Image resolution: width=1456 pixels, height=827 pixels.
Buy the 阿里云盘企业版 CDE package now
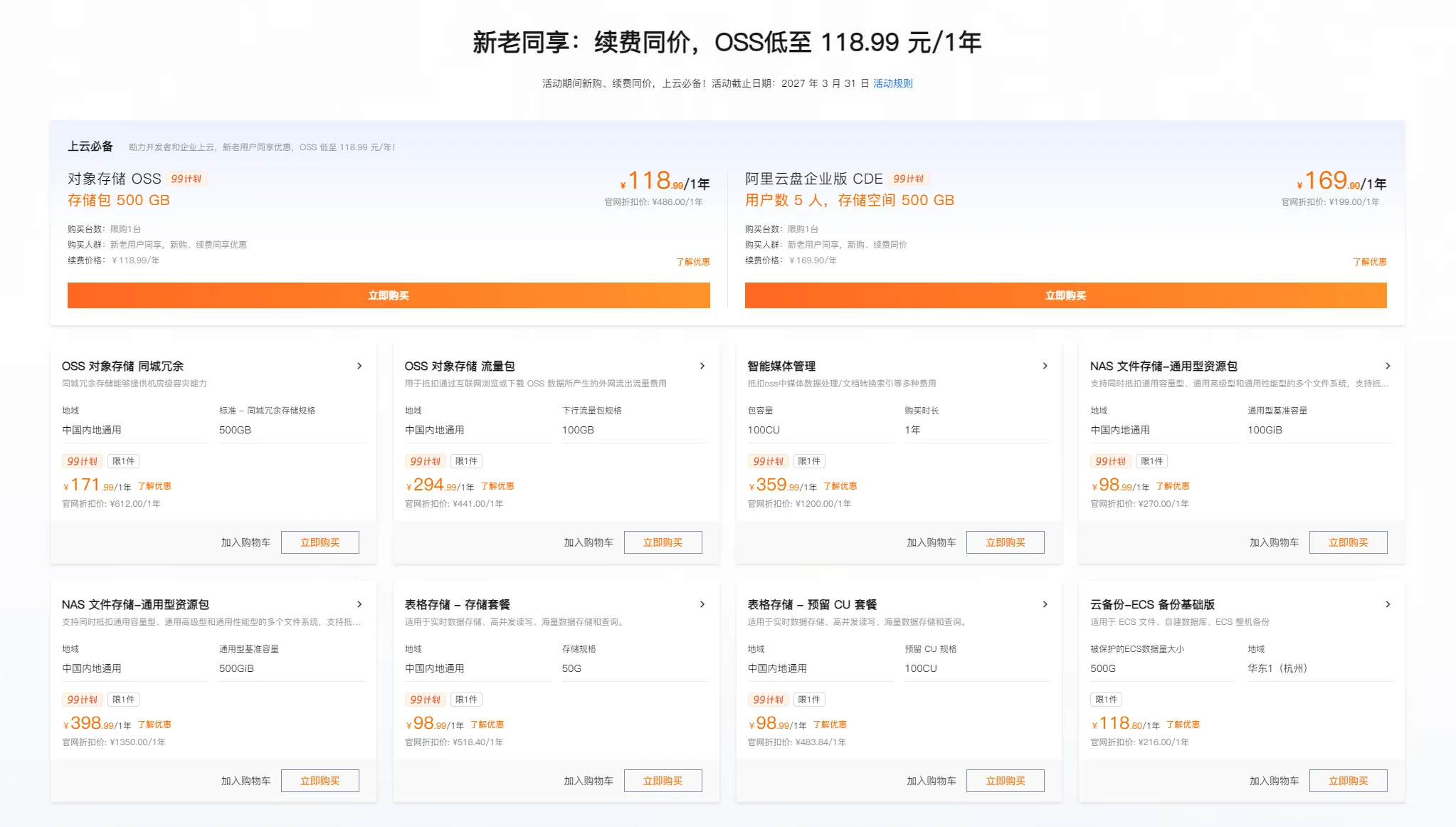click(x=1065, y=295)
